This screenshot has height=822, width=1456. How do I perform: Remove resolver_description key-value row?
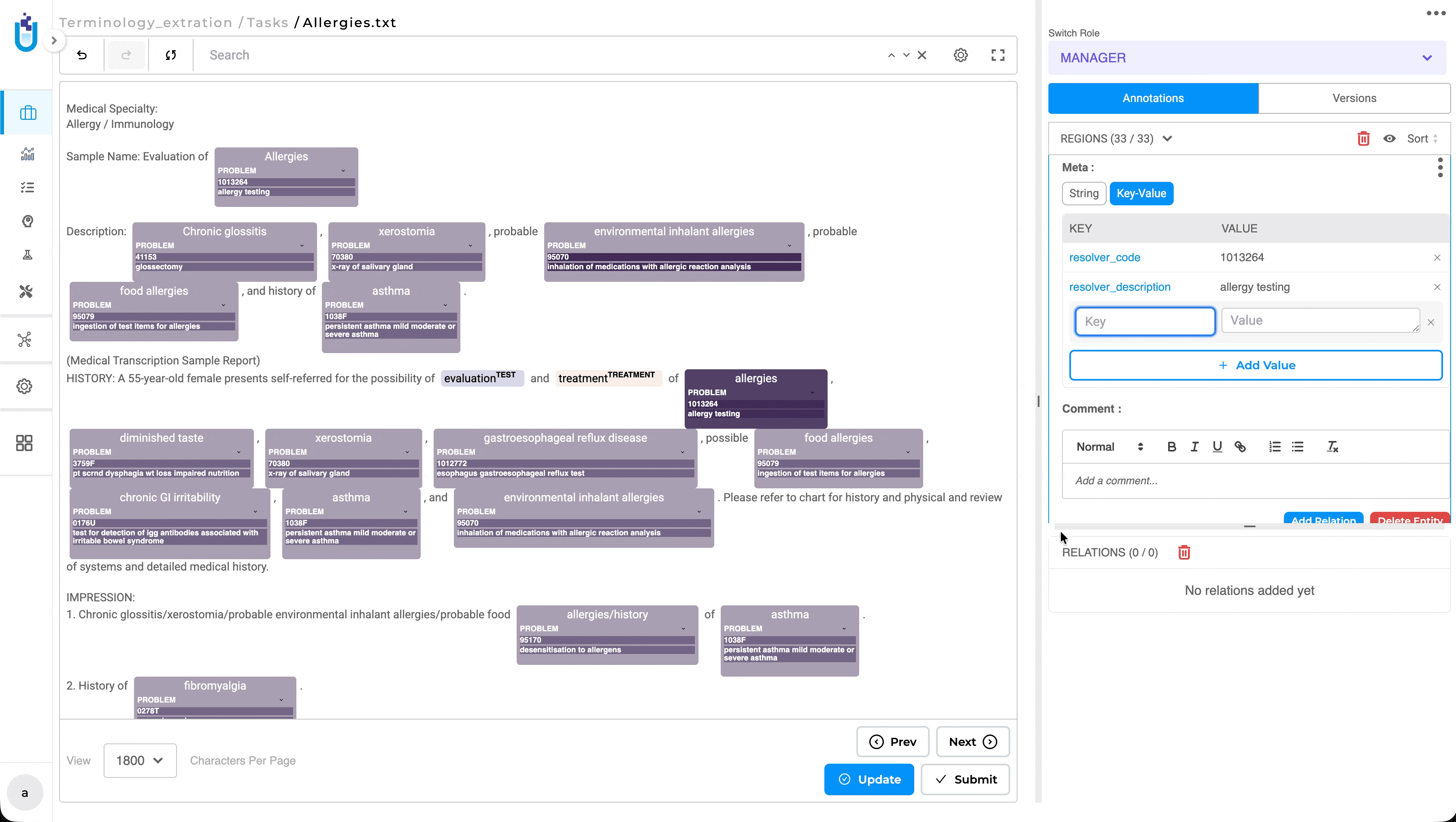pos(1437,287)
